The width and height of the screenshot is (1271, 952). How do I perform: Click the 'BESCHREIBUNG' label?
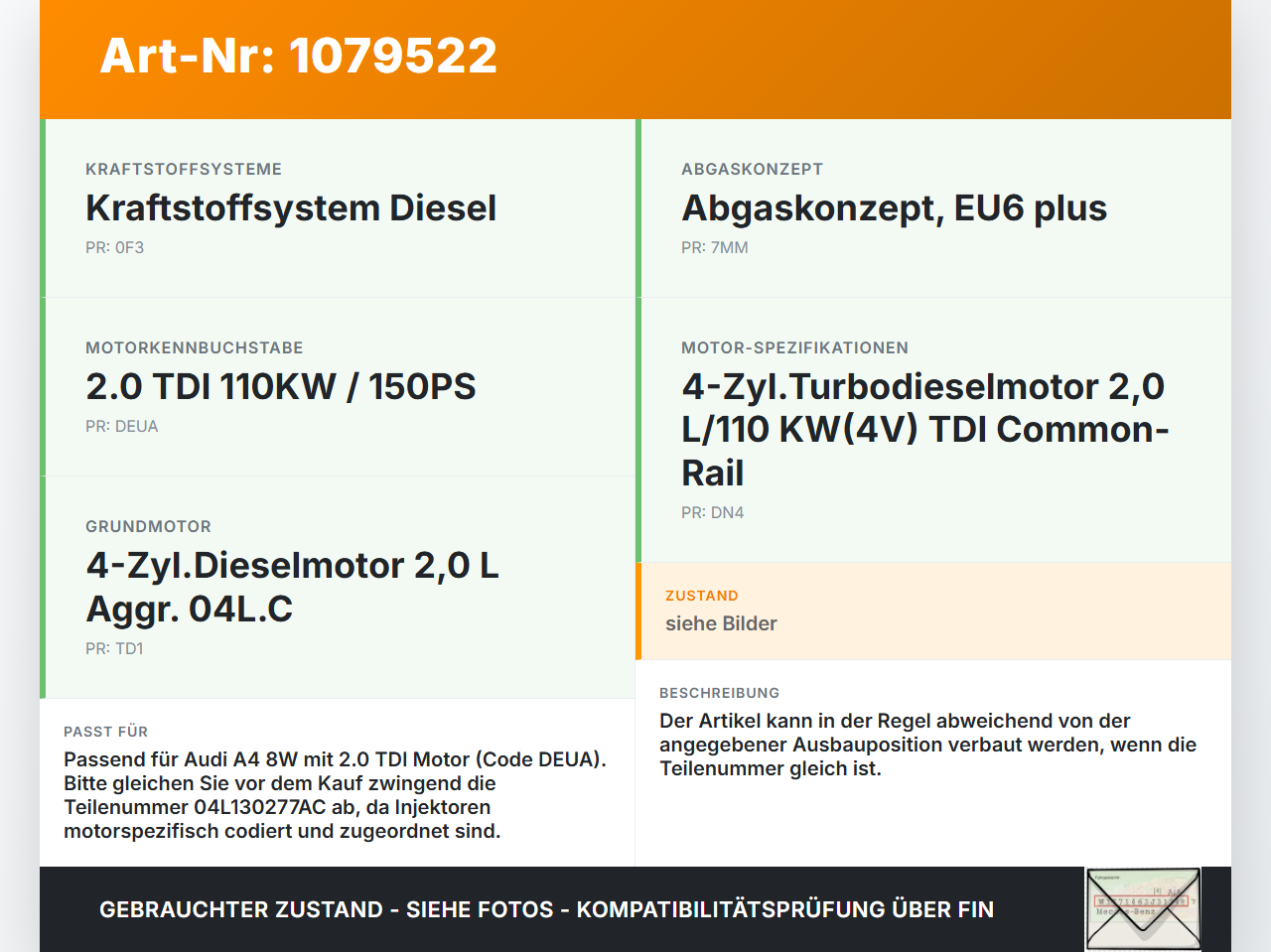tap(720, 693)
